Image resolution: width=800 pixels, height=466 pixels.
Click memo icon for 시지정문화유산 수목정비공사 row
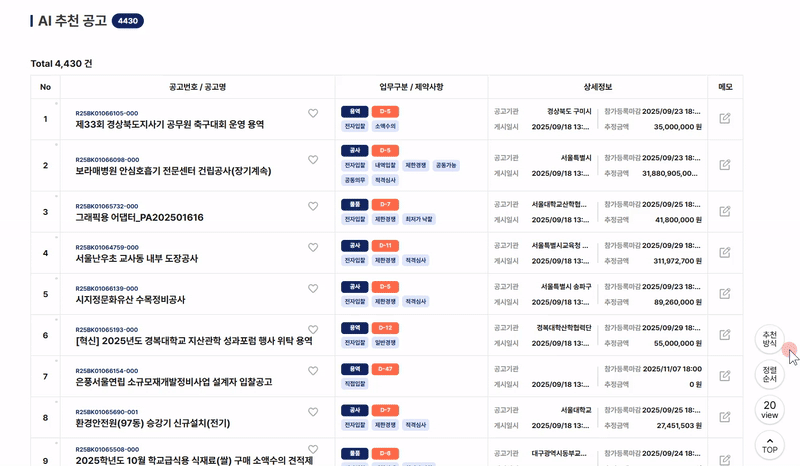pos(725,294)
